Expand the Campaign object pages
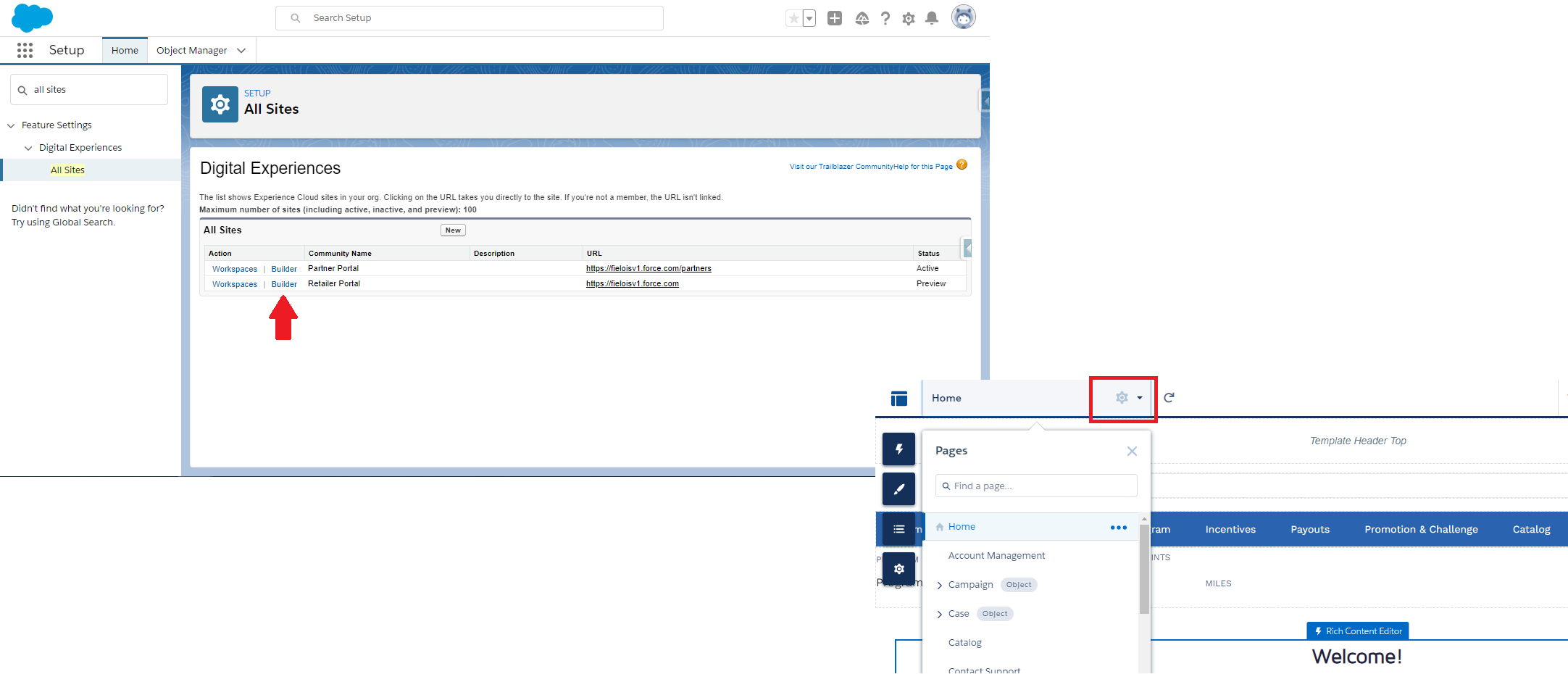The image size is (1568, 674). [x=940, y=586]
